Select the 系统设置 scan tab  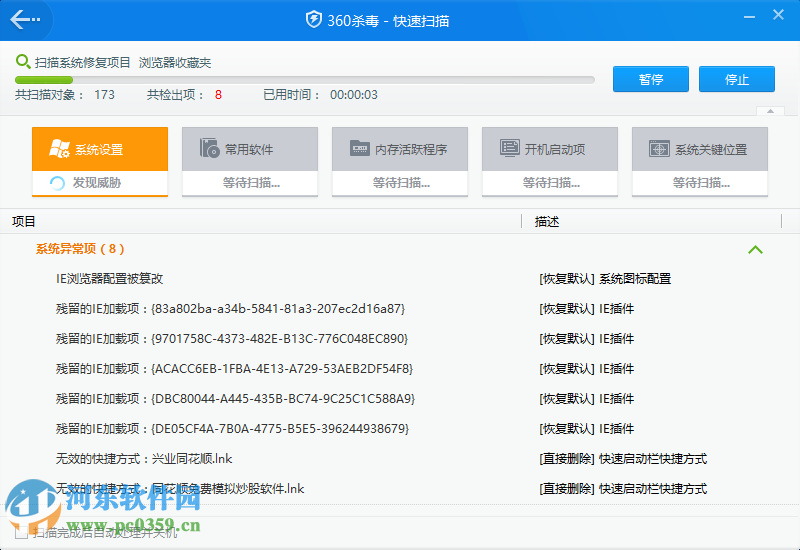pyautogui.click(x=100, y=161)
